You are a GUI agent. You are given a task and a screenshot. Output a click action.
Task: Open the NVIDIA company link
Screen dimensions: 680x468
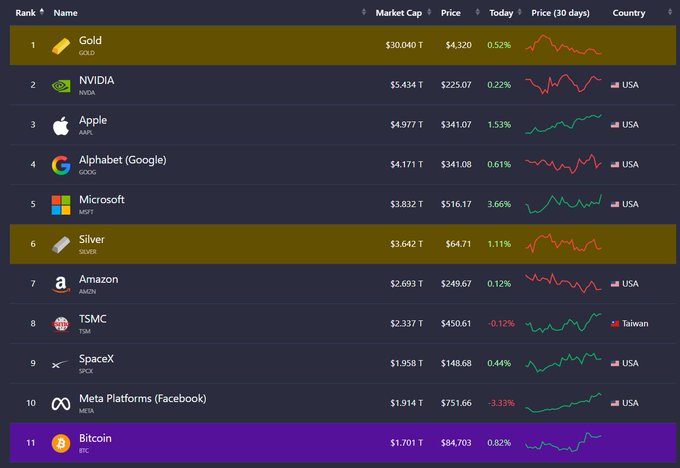pyautogui.click(x=96, y=80)
